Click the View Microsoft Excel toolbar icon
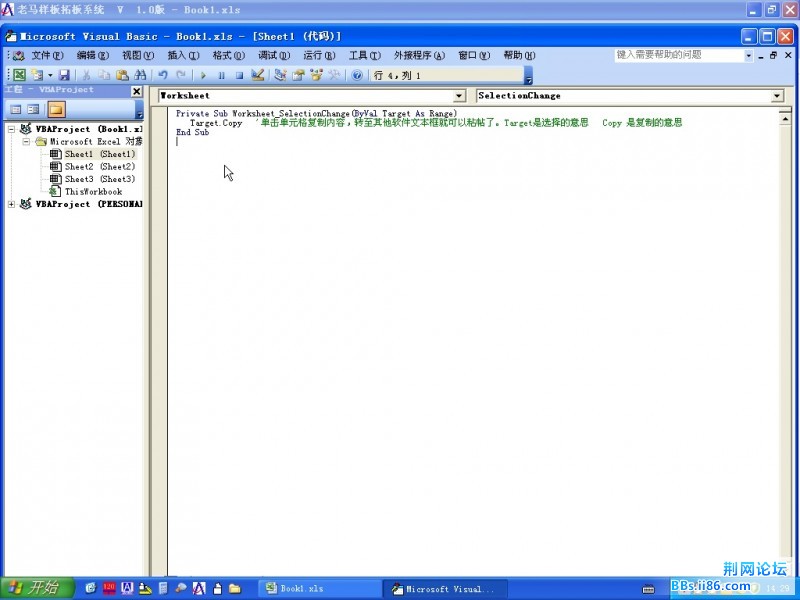This screenshot has height=600, width=800. (19, 75)
